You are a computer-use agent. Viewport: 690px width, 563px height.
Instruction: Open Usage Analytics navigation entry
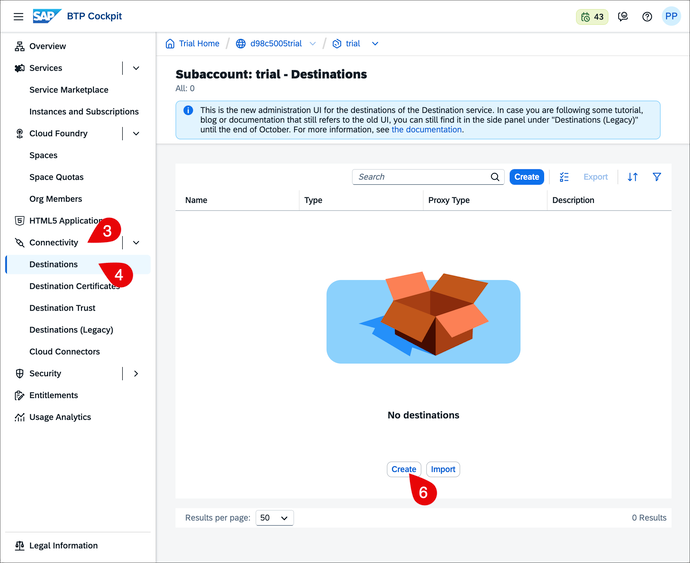click(60, 417)
